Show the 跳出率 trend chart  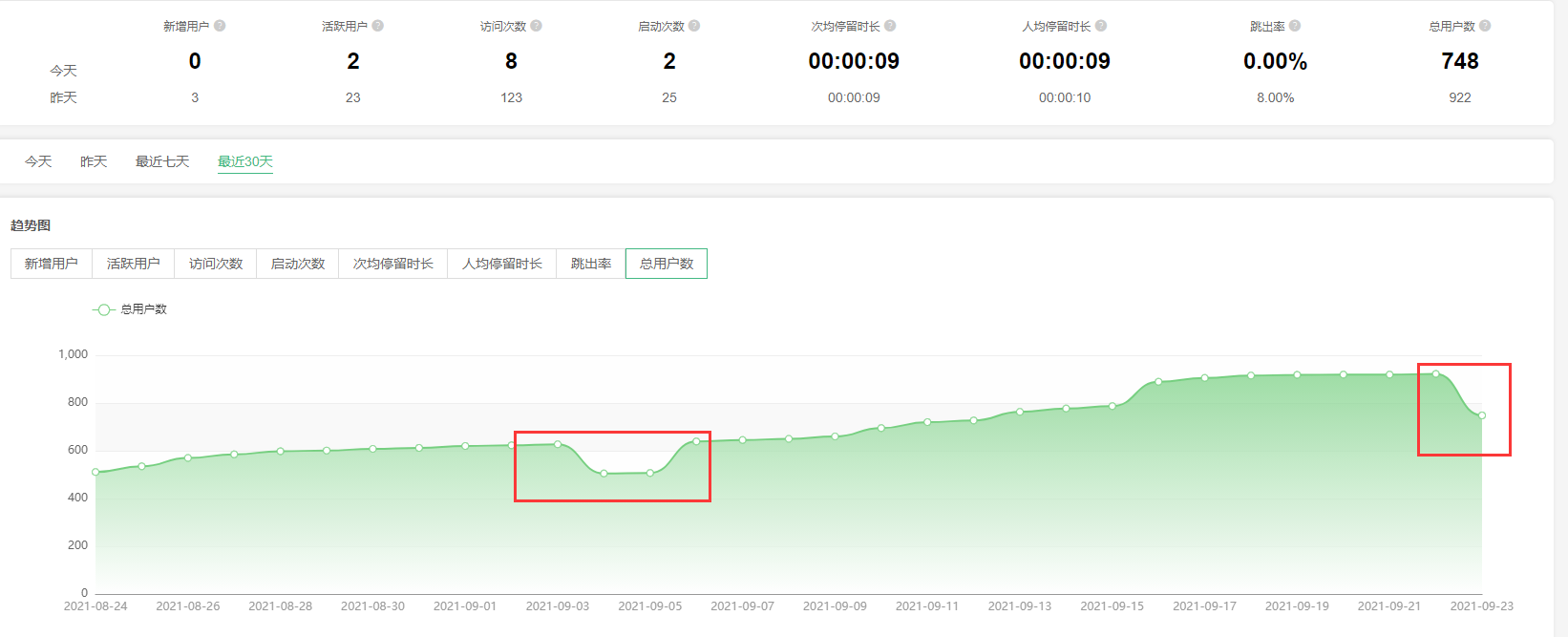click(591, 264)
